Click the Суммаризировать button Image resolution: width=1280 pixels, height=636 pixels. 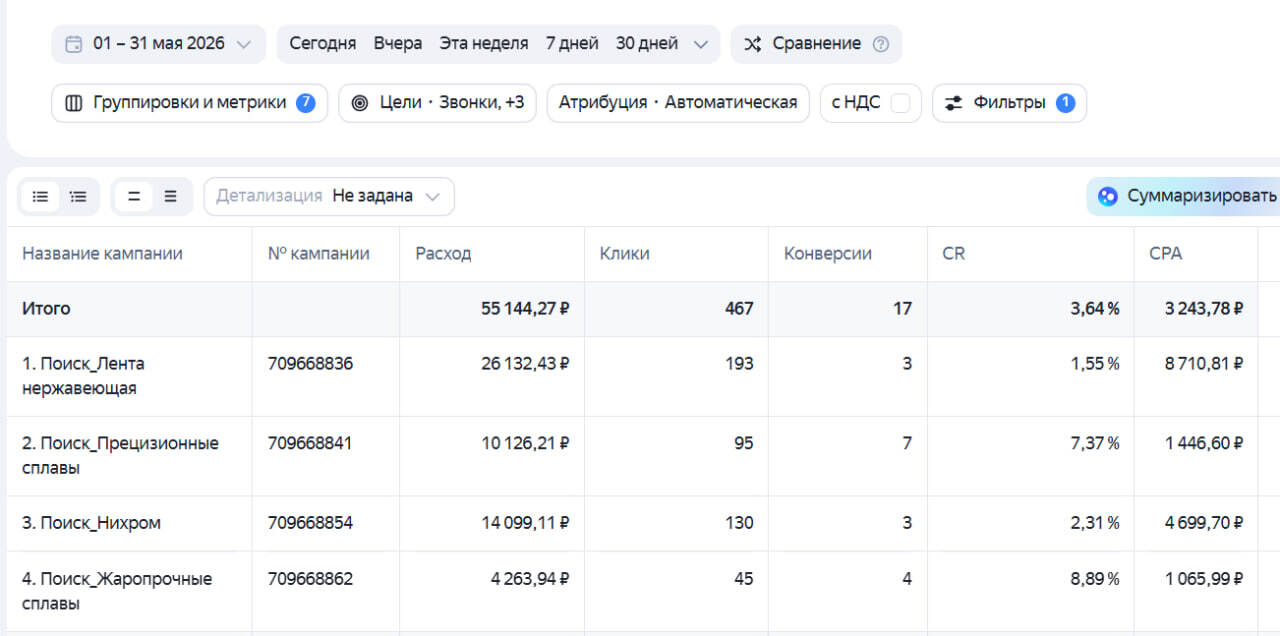1184,196
